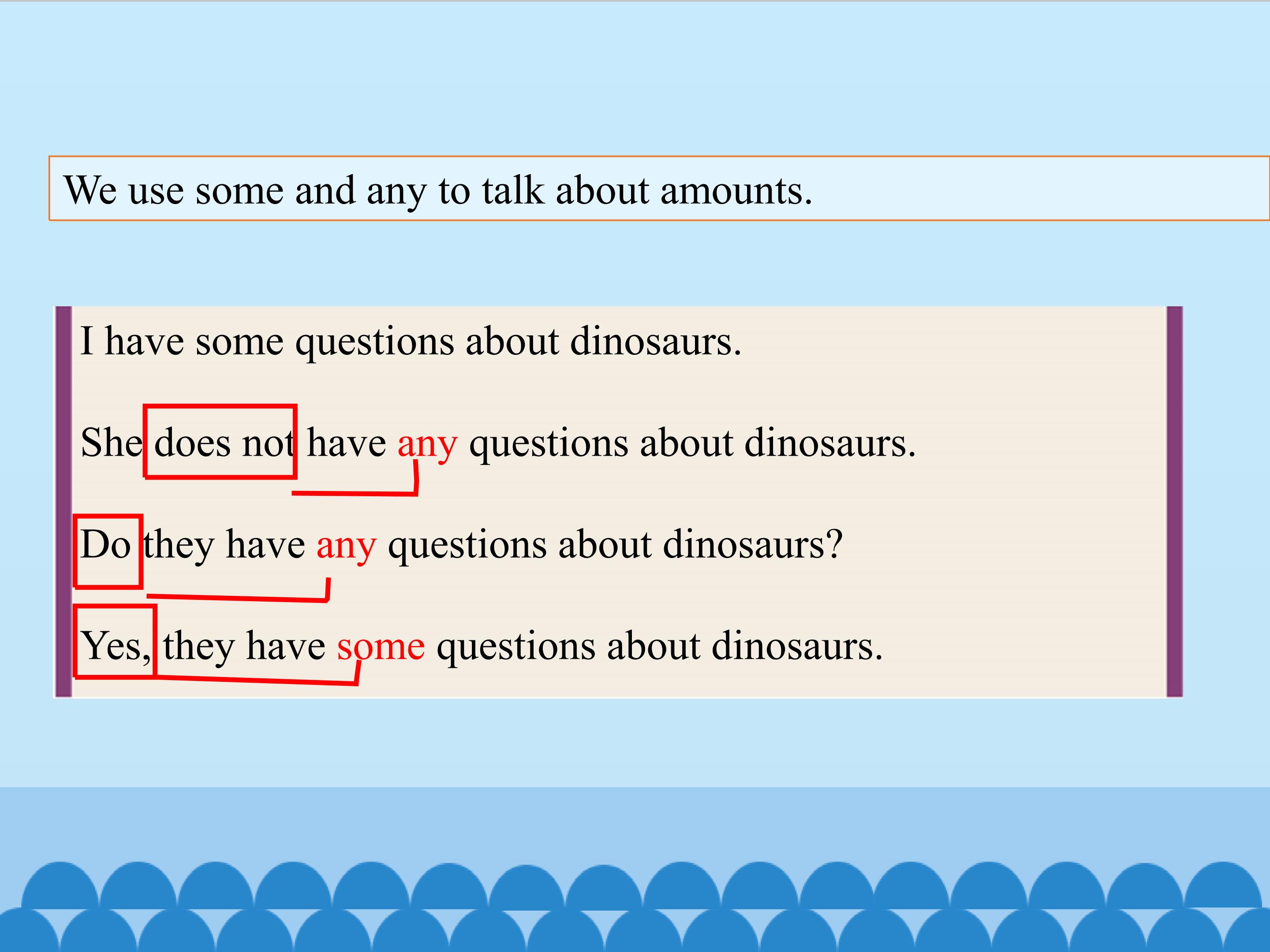The height and width of the screenshot is (952, 1270).
Task: Click the left purple bar of the text panel
Action: (x=63, y=502)
